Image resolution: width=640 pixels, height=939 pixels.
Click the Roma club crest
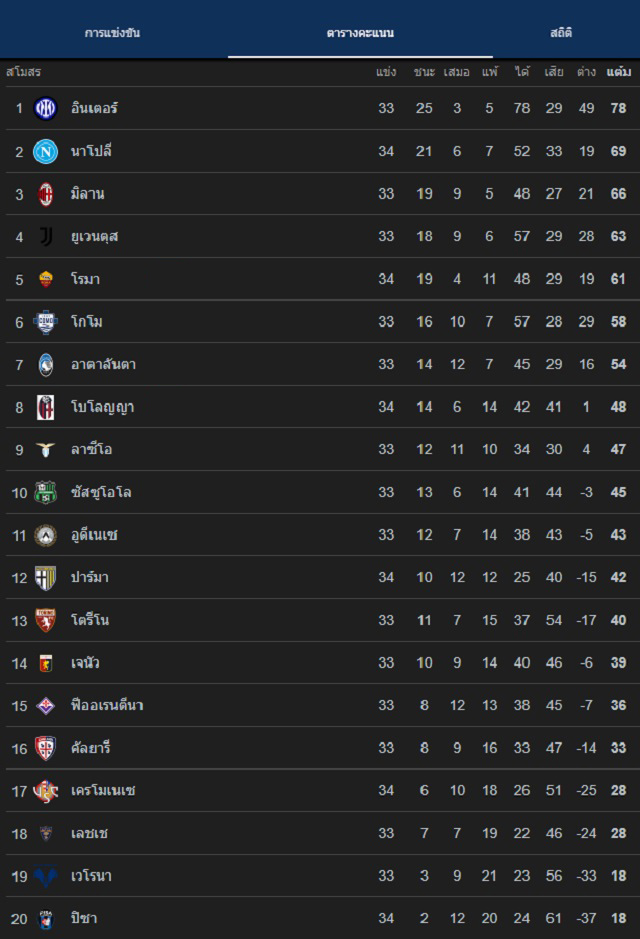(46, 279)
